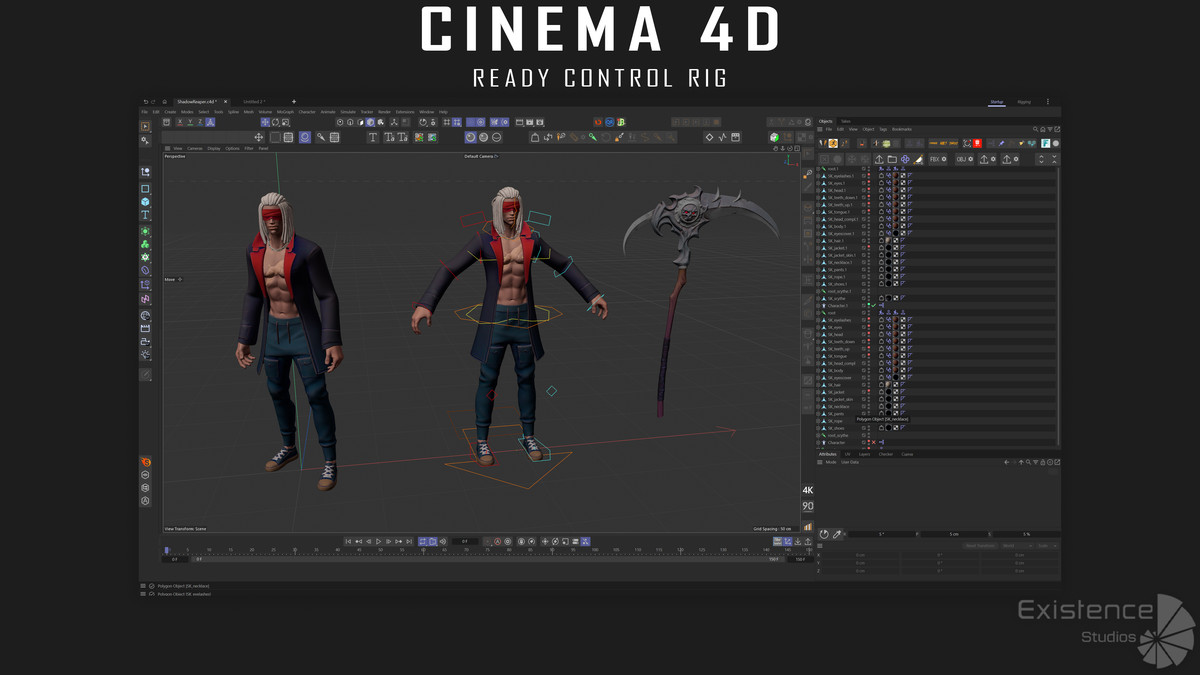Image resolution: width=1200 pixels, height=675 pixels.
Task: Toggle visibility dots for SK_scythe
Action: (869, 298)
